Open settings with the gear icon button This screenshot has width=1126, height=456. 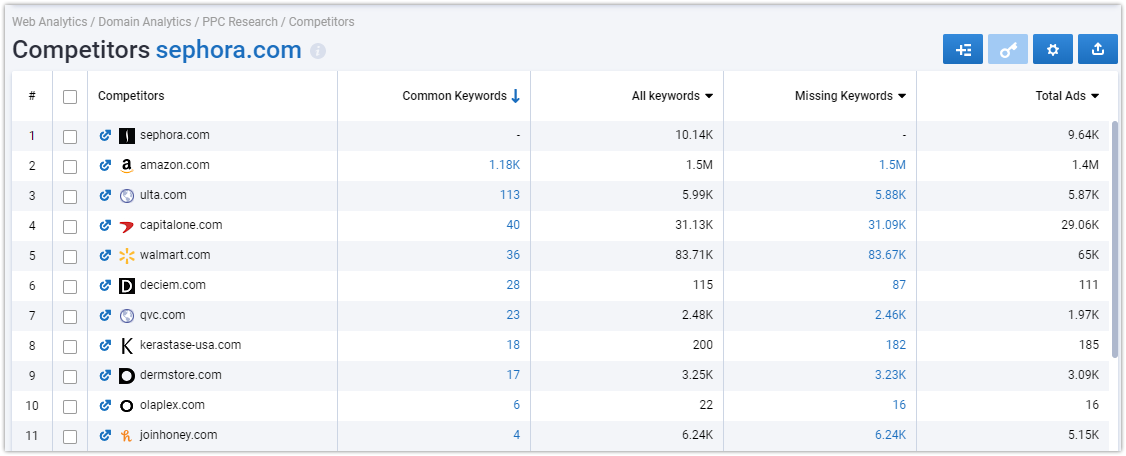pyautogui.click(x=1053, y=50)
